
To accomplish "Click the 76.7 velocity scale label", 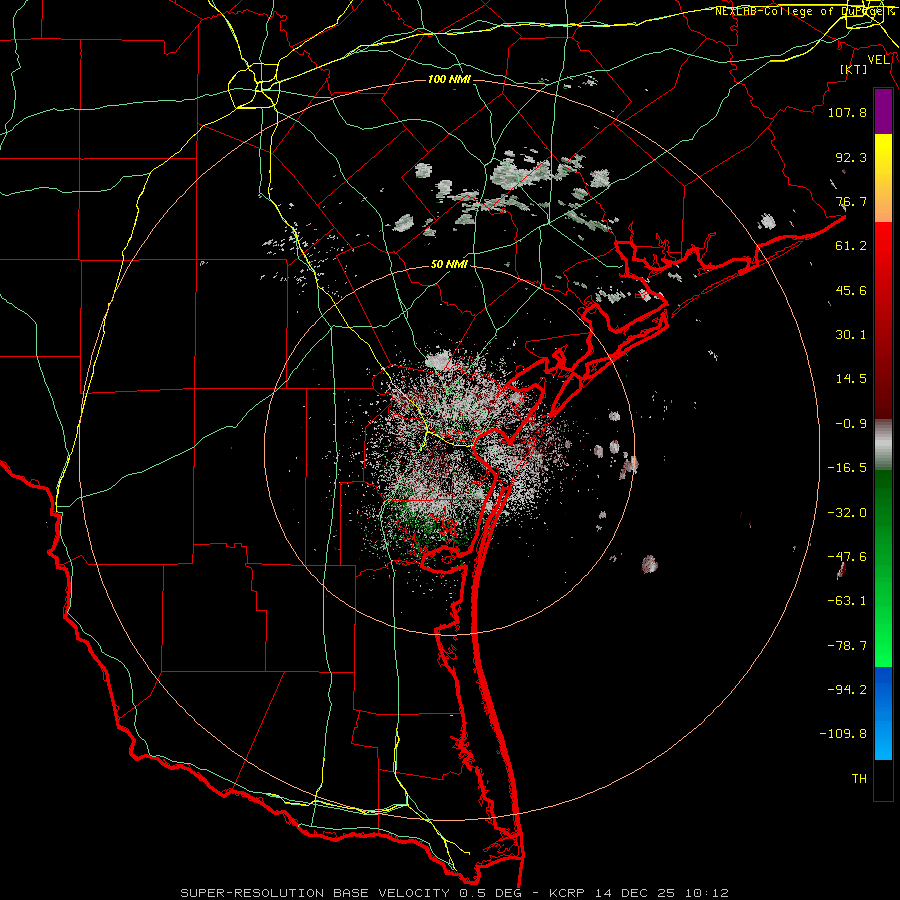I will pos(851,201).
